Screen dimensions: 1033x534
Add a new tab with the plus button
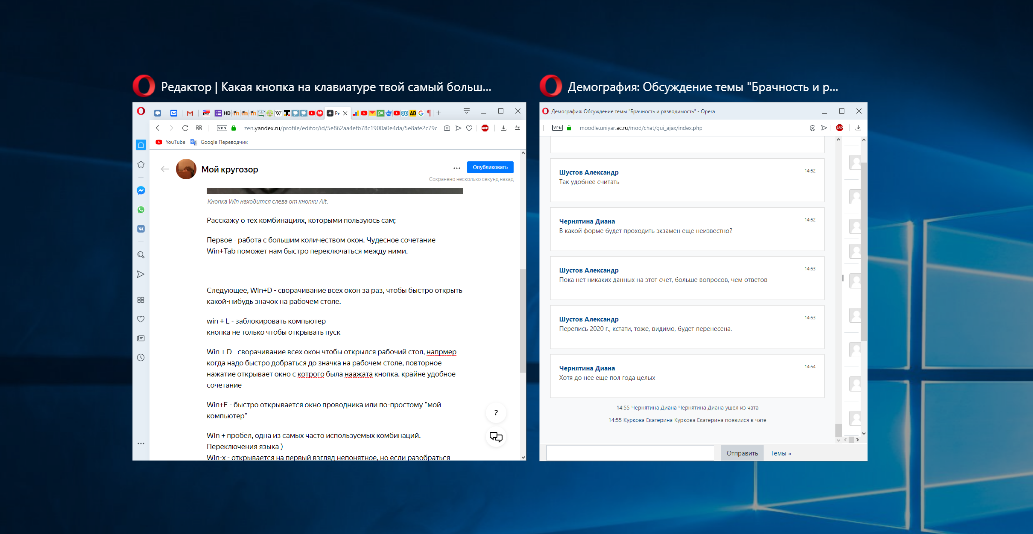tap(439, 113)
